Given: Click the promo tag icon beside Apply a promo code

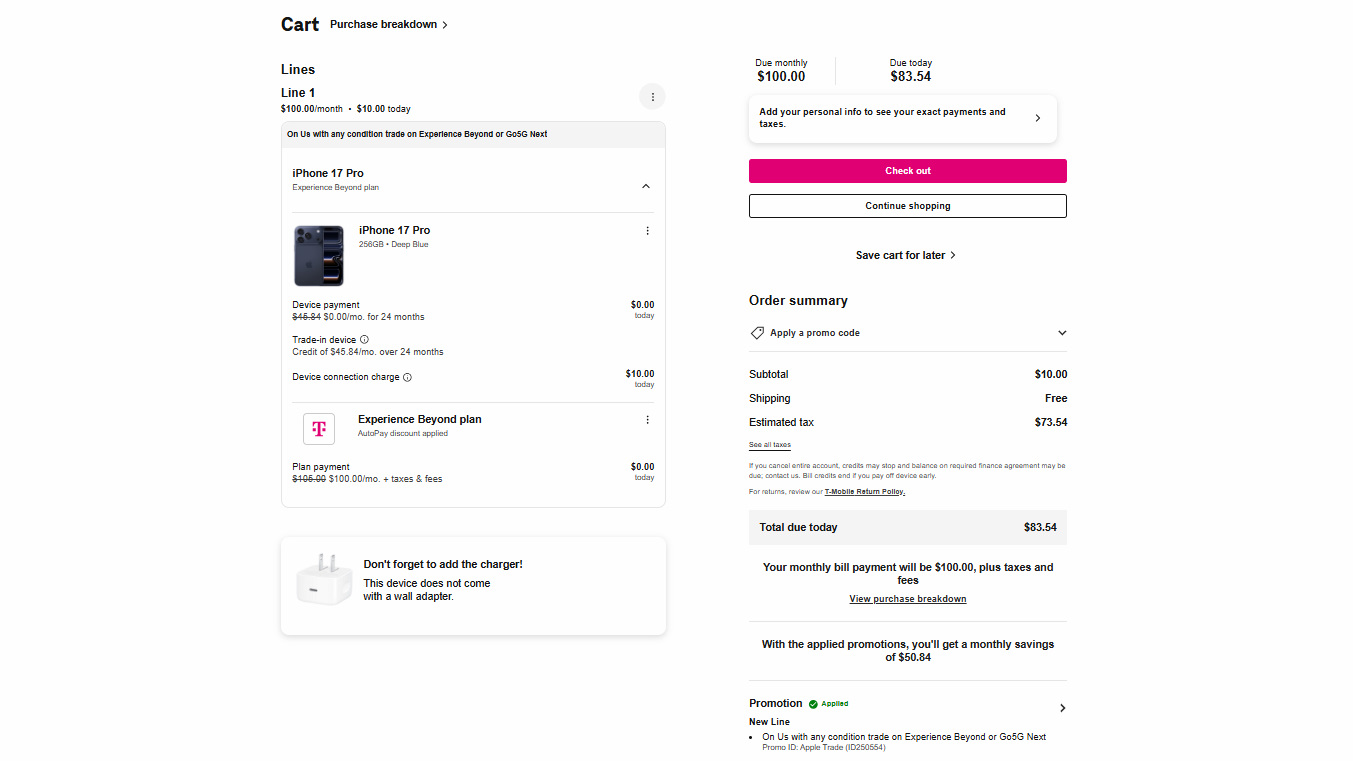Looking at the screenshot, I should pyautogui.click(x=757, y=332).
